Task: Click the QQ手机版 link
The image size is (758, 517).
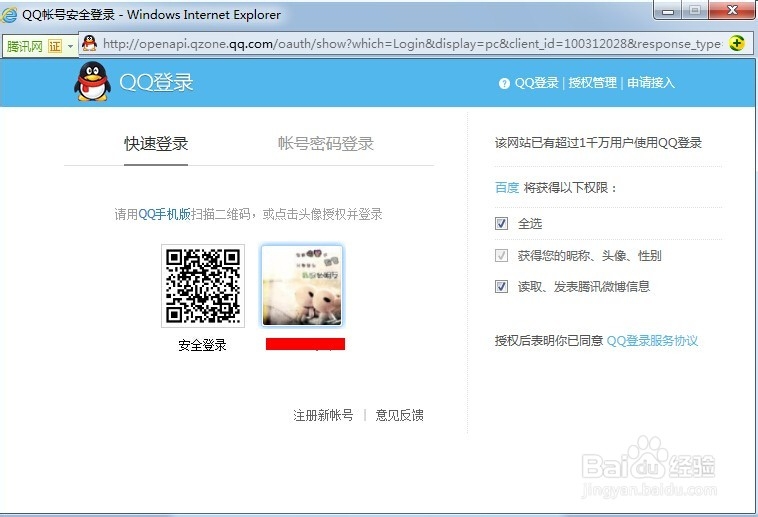Action: click(x=164, y=214)
